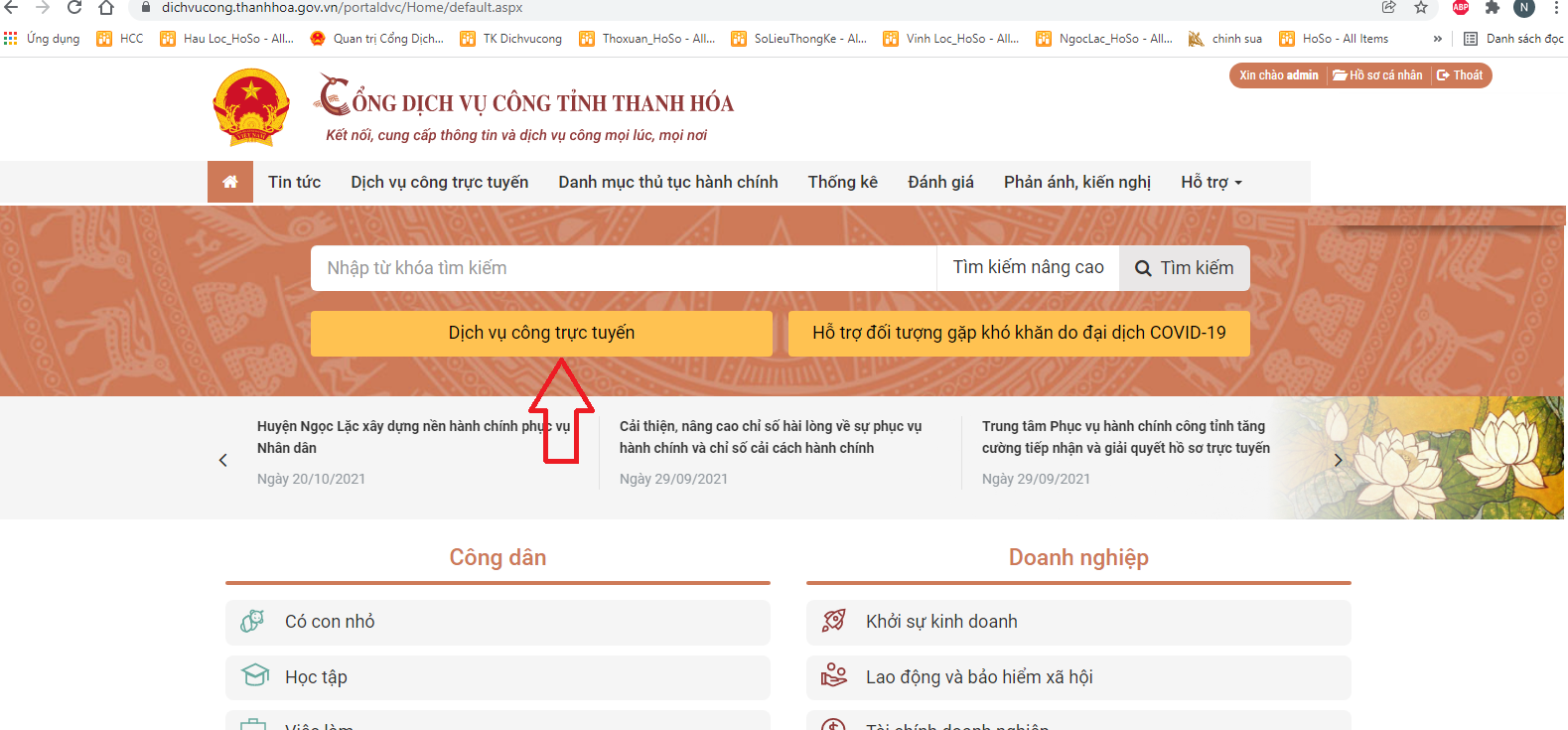This screenshot has height=730, width=1568.
Task: Open the Chrome profile avatar icon
Action: point(1523,8)
